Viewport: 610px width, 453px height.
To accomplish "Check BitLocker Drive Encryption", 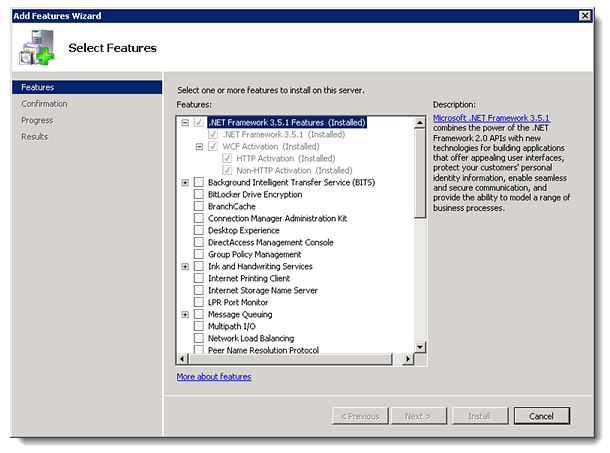I will click(199, 194).
